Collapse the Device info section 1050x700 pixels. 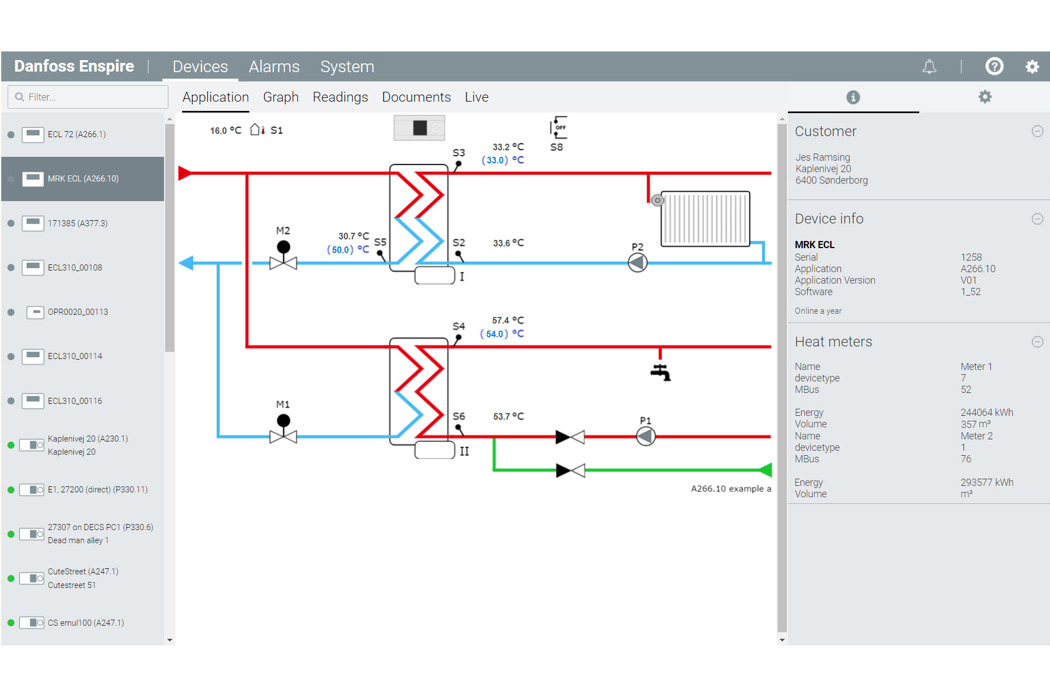(1037, 219)
